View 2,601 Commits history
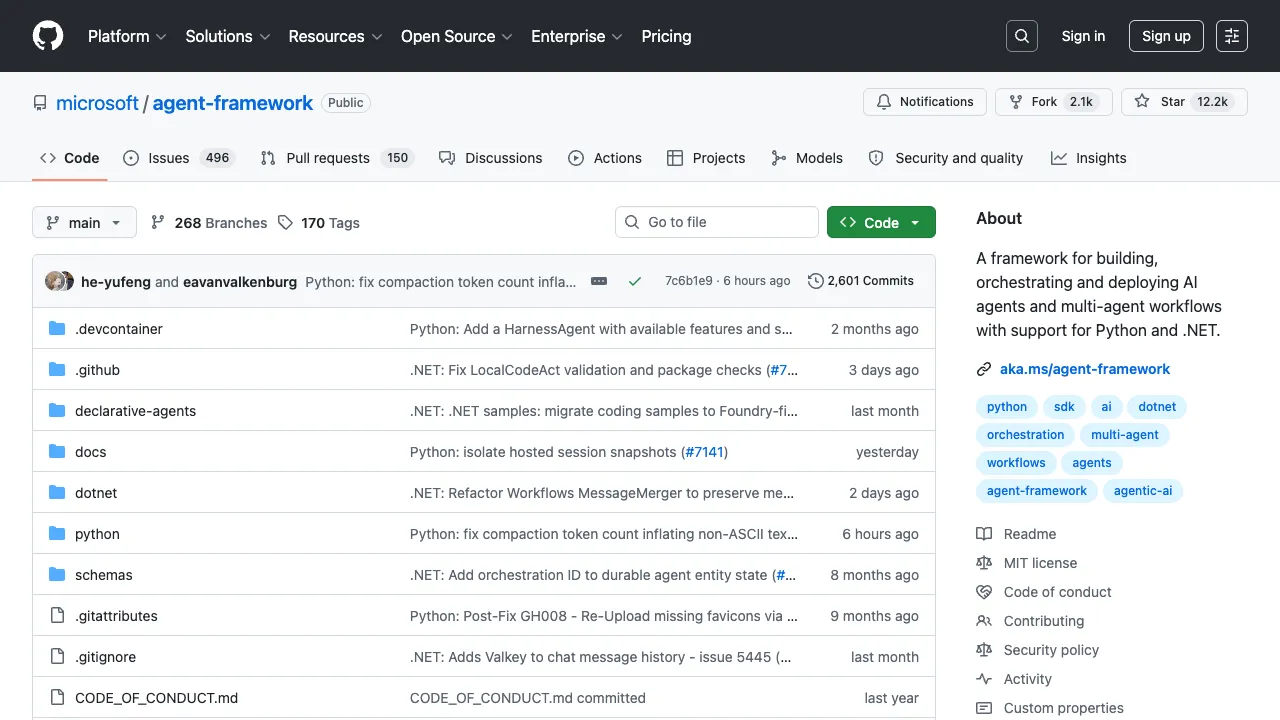Viewport: 1280px width, 720px height. pos(861,281)
